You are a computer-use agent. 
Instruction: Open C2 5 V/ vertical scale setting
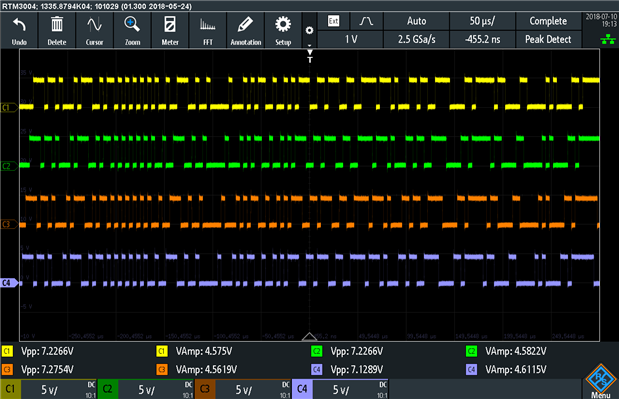156,390
